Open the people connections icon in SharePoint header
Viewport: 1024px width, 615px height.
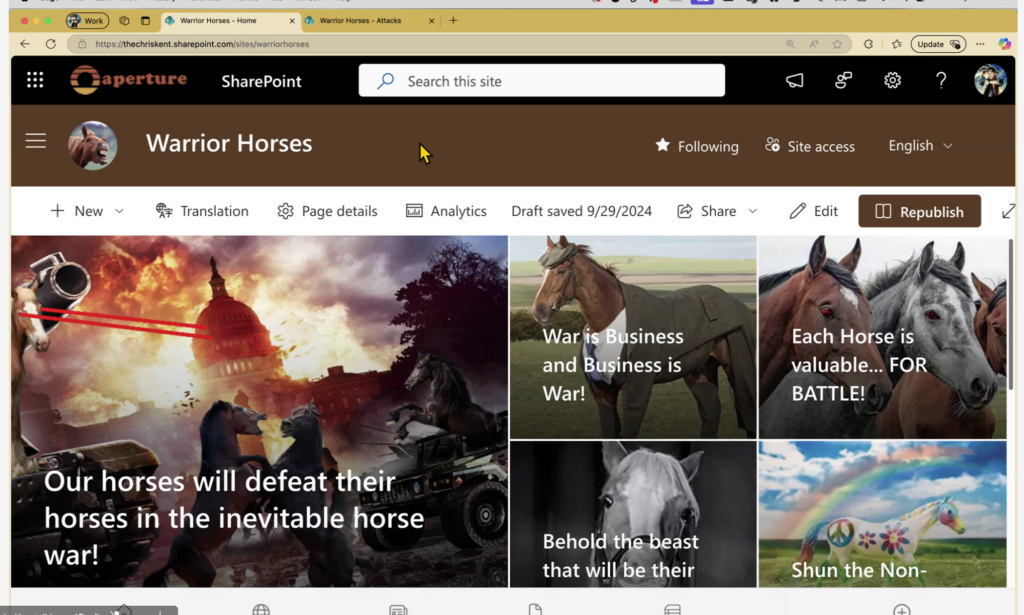[x=844, y=80]
